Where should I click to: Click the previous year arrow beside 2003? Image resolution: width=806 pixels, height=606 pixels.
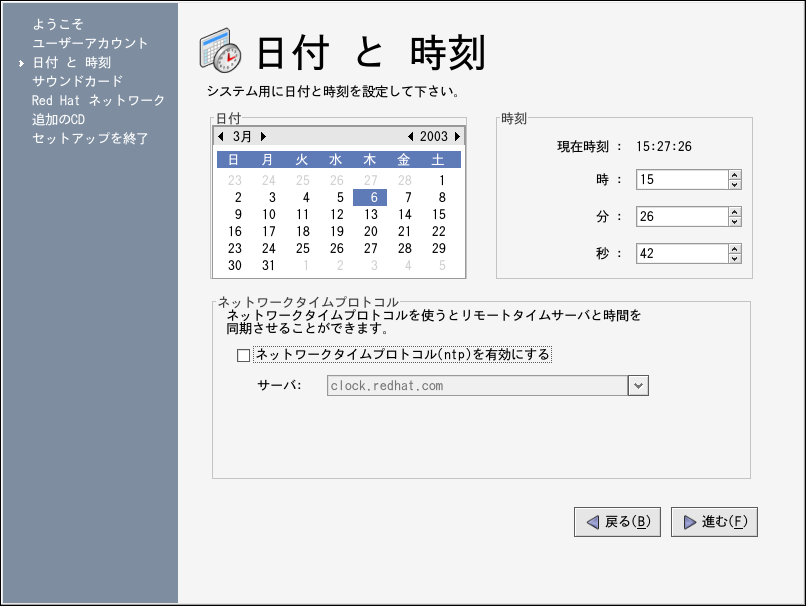click(410, 136)
